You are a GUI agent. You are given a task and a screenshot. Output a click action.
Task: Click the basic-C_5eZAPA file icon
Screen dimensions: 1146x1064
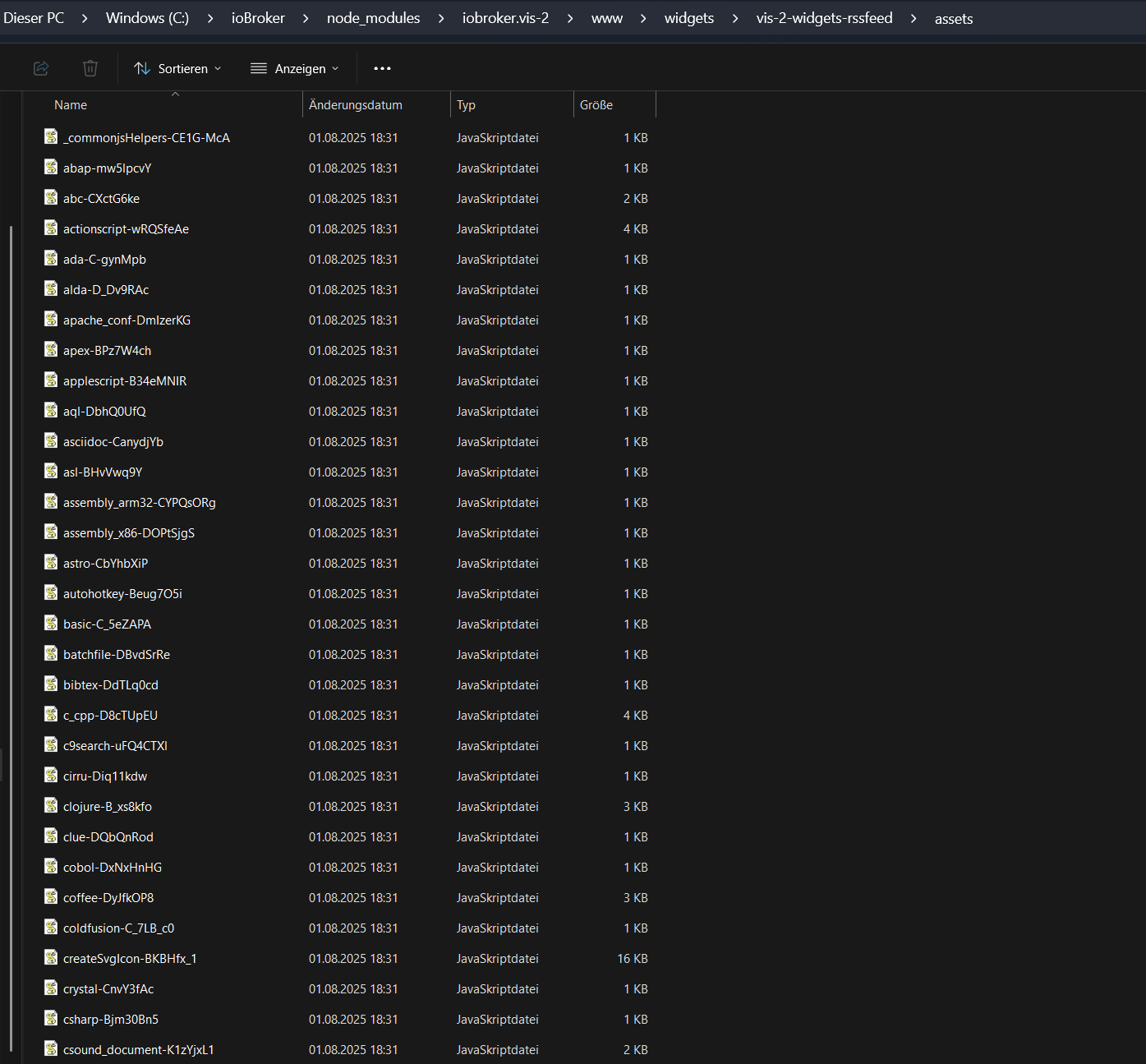(51, 624)
